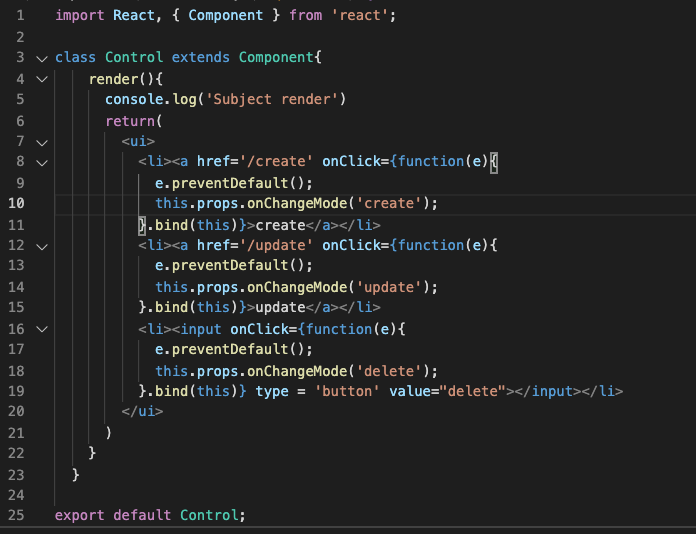Click .bind(this) on line 15

click(193, 307)
